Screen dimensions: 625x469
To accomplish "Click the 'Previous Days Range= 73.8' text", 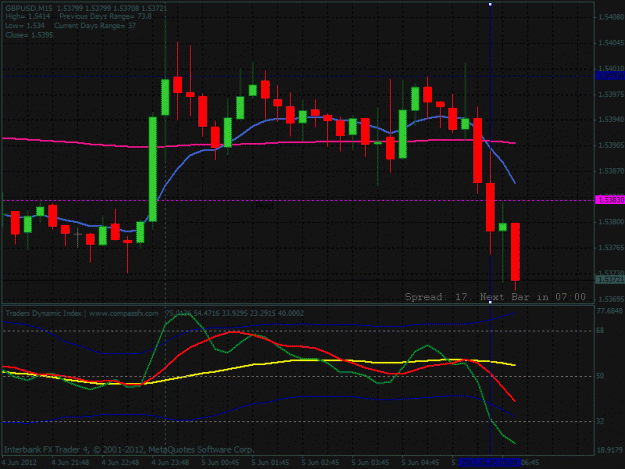I will click(x=106, y=17).
